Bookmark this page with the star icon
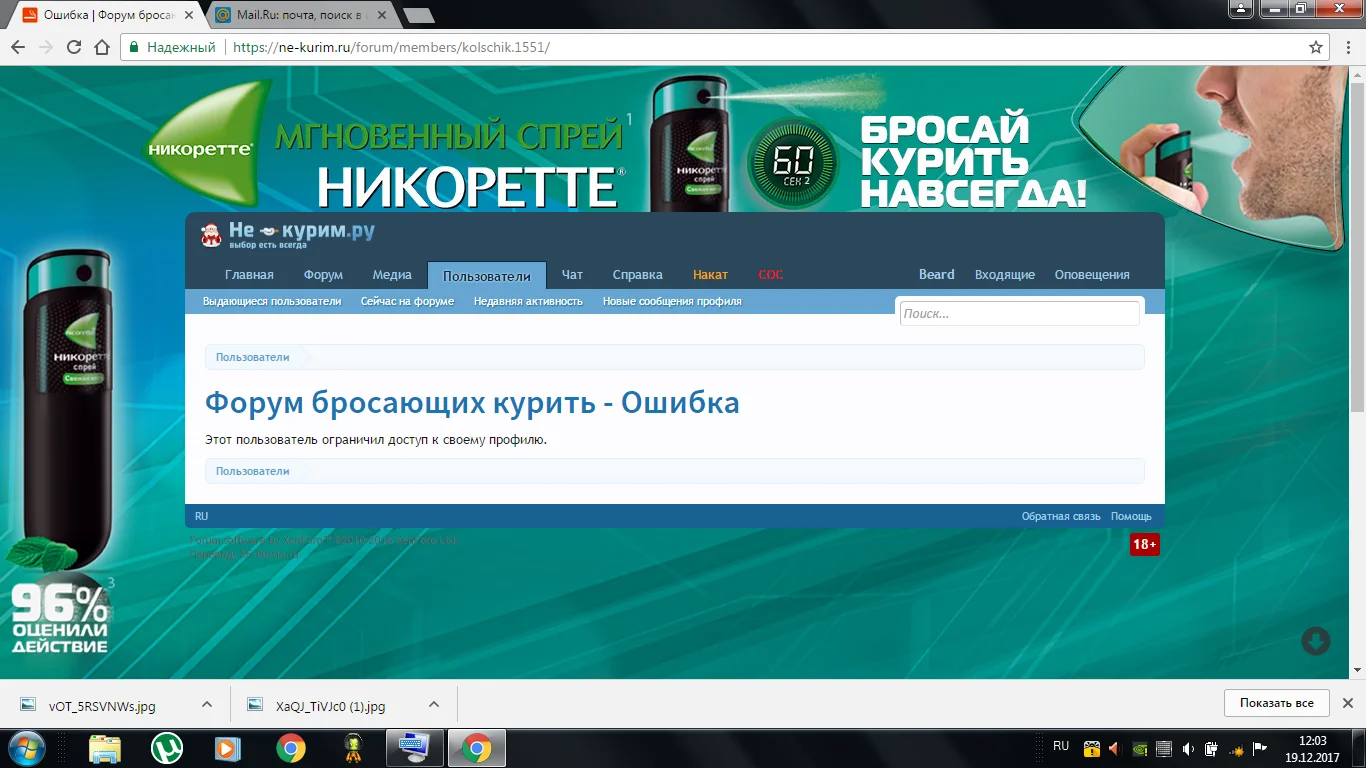This screenshot has height=768, width=1366. (1316, 47)
